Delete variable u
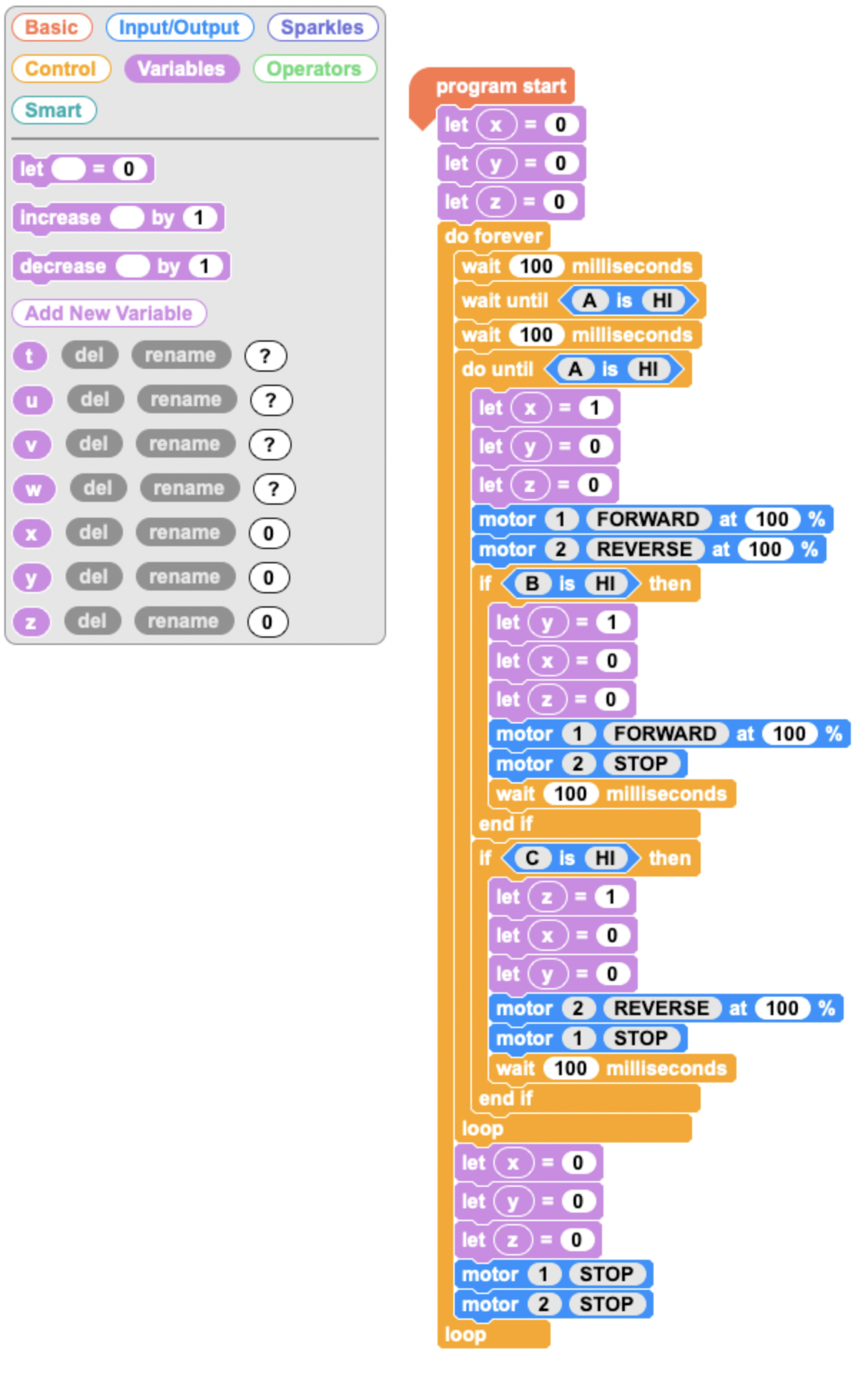The width and height of the screenshot is (868, 1377). [95, 399]
